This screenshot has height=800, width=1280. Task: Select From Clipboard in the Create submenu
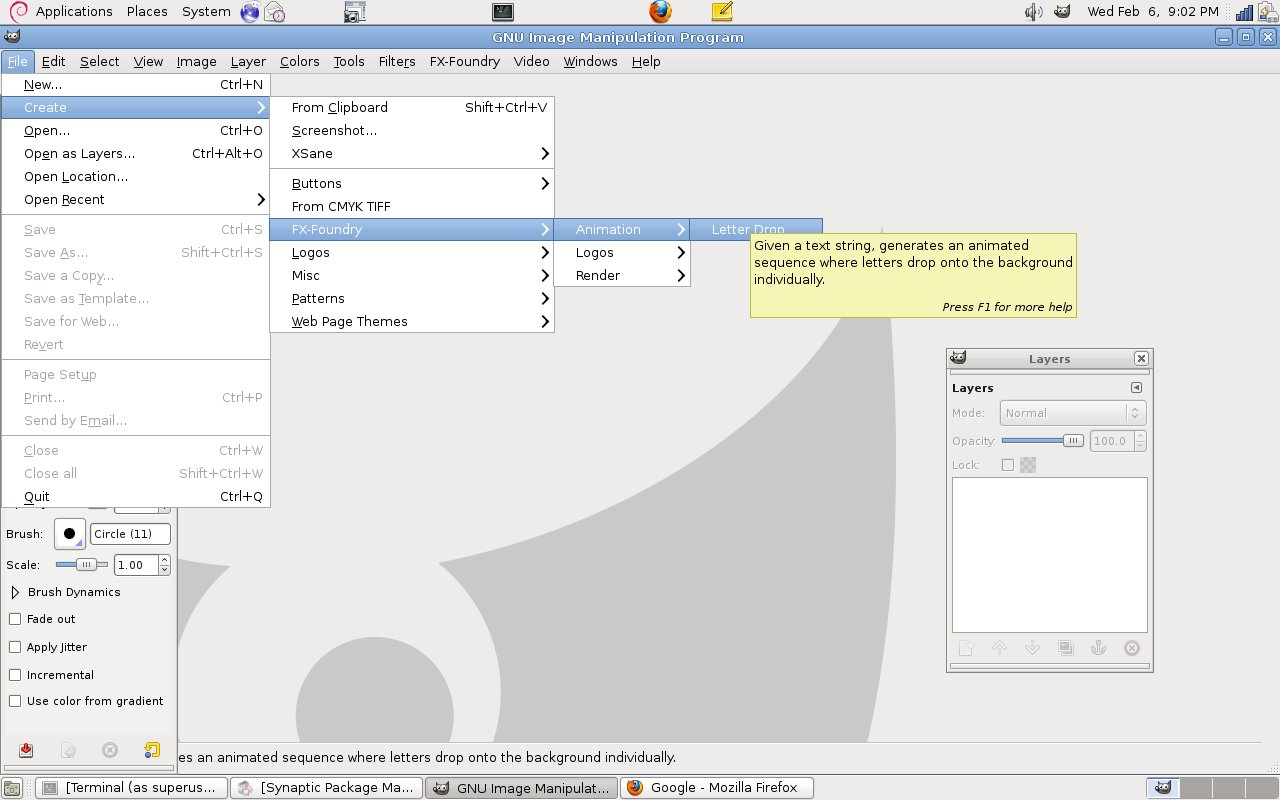[412, 107]
